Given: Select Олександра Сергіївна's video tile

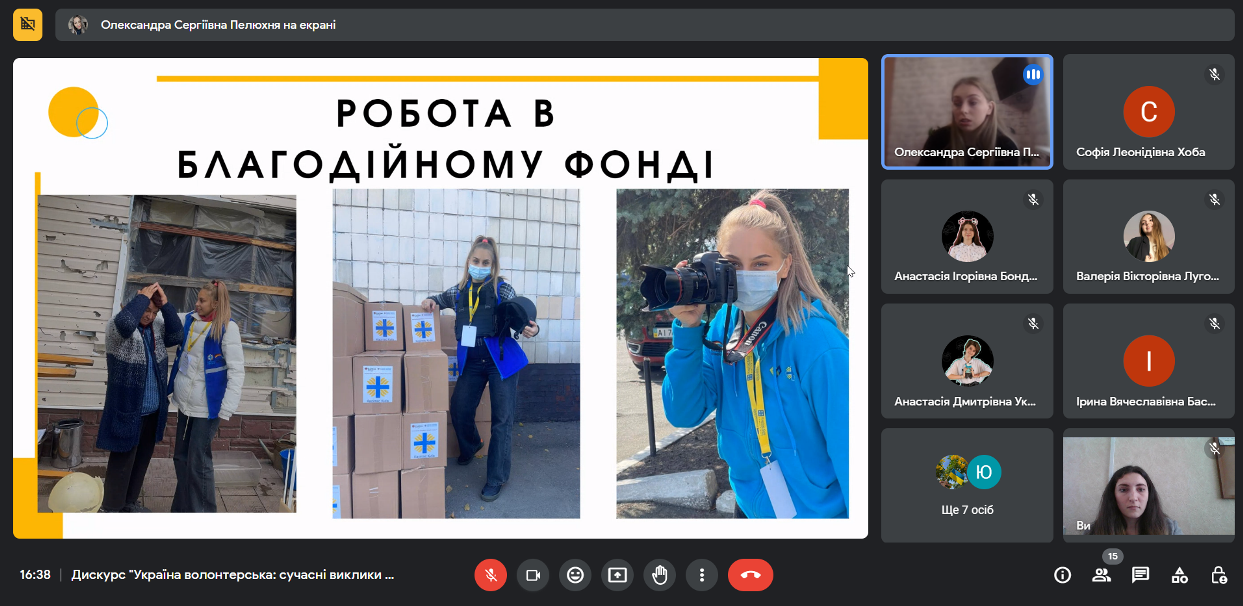Looking at the screenshot, I should point(966,111).
